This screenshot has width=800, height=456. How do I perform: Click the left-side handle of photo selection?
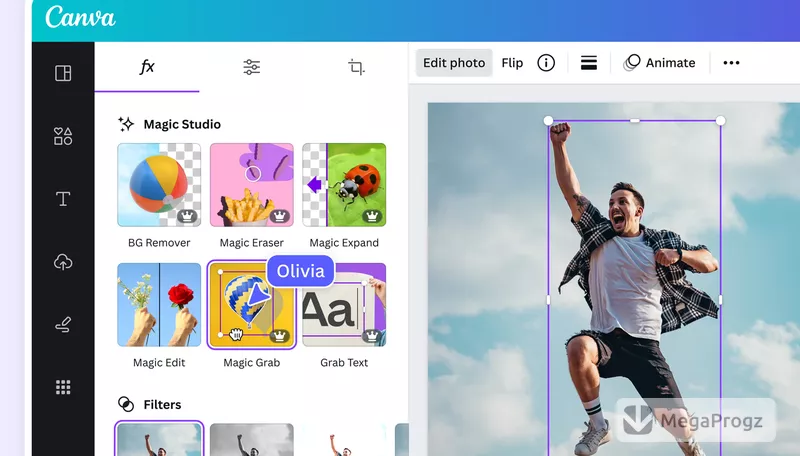point(548,300)
